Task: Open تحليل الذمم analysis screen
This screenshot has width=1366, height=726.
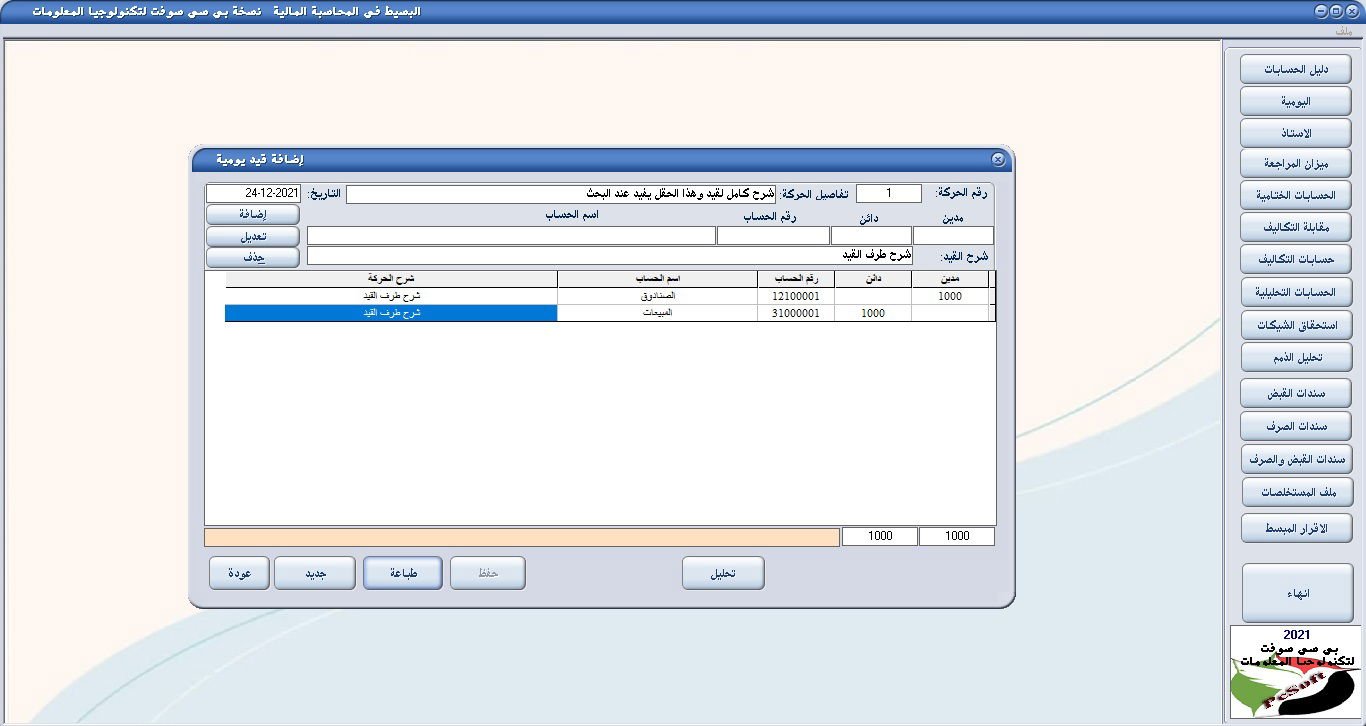Action: pos(1295,356)
